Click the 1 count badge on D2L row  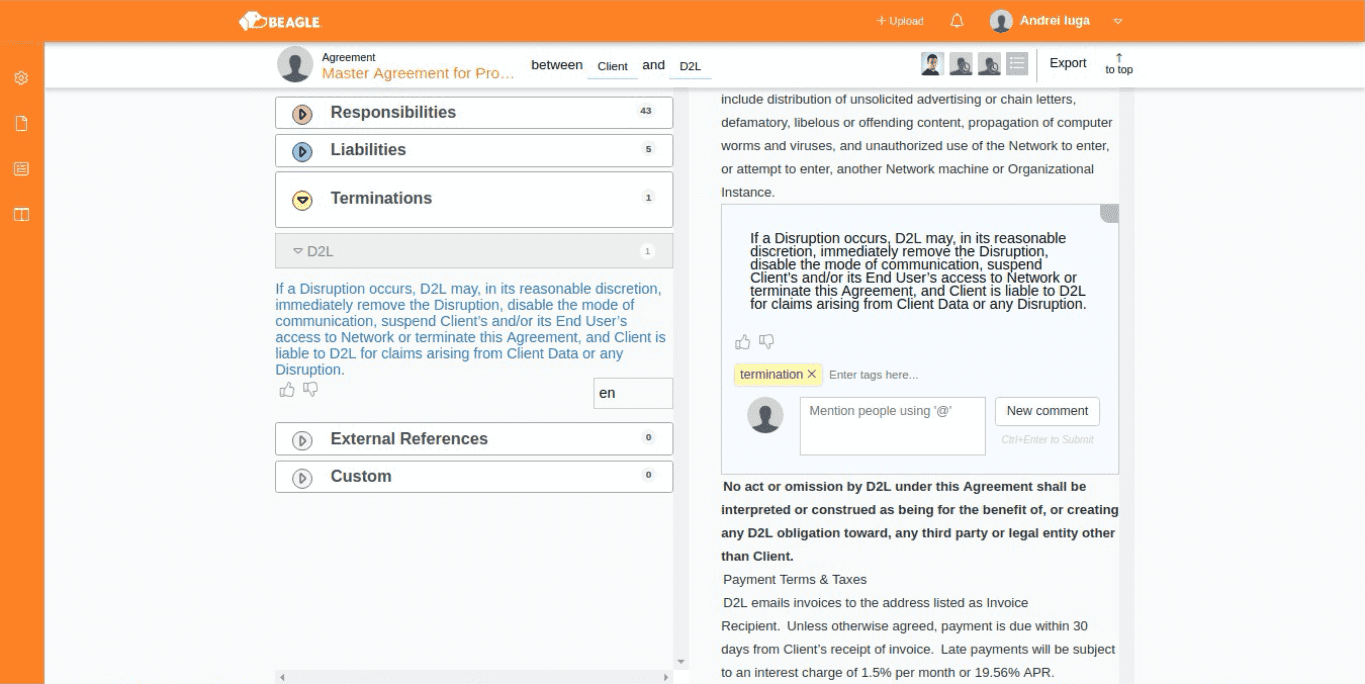click(647, 251)
